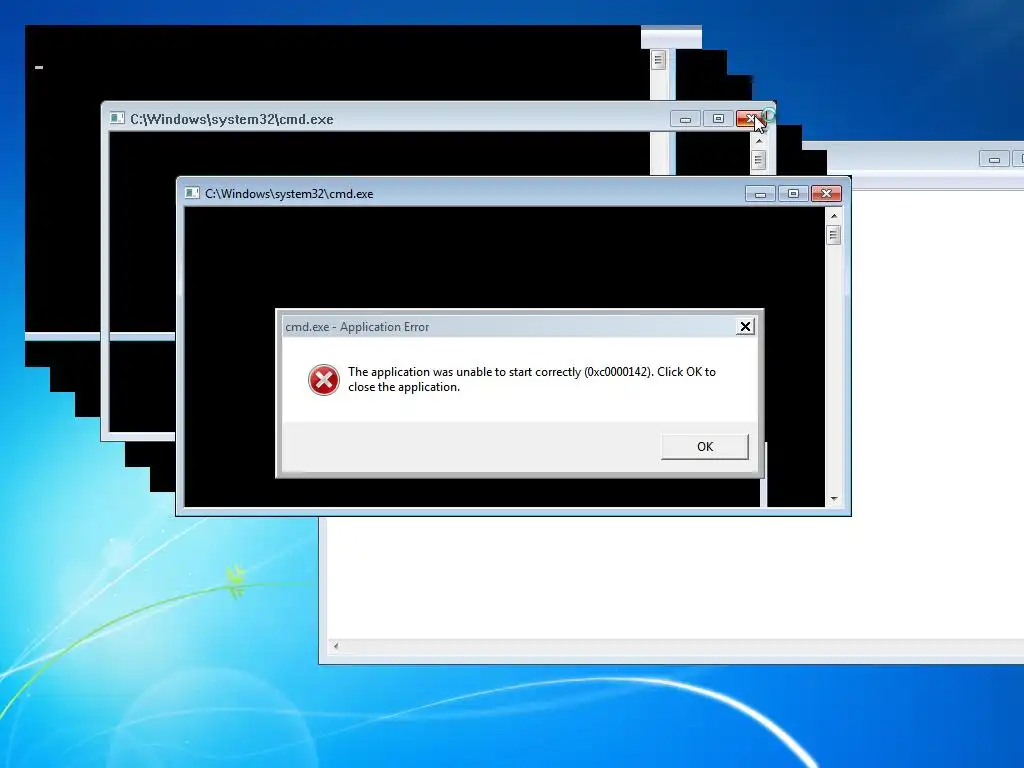The width and height of the screenshot is (1024, 768).
Task: Click the error message text in dialog
Action: (532, 379)
